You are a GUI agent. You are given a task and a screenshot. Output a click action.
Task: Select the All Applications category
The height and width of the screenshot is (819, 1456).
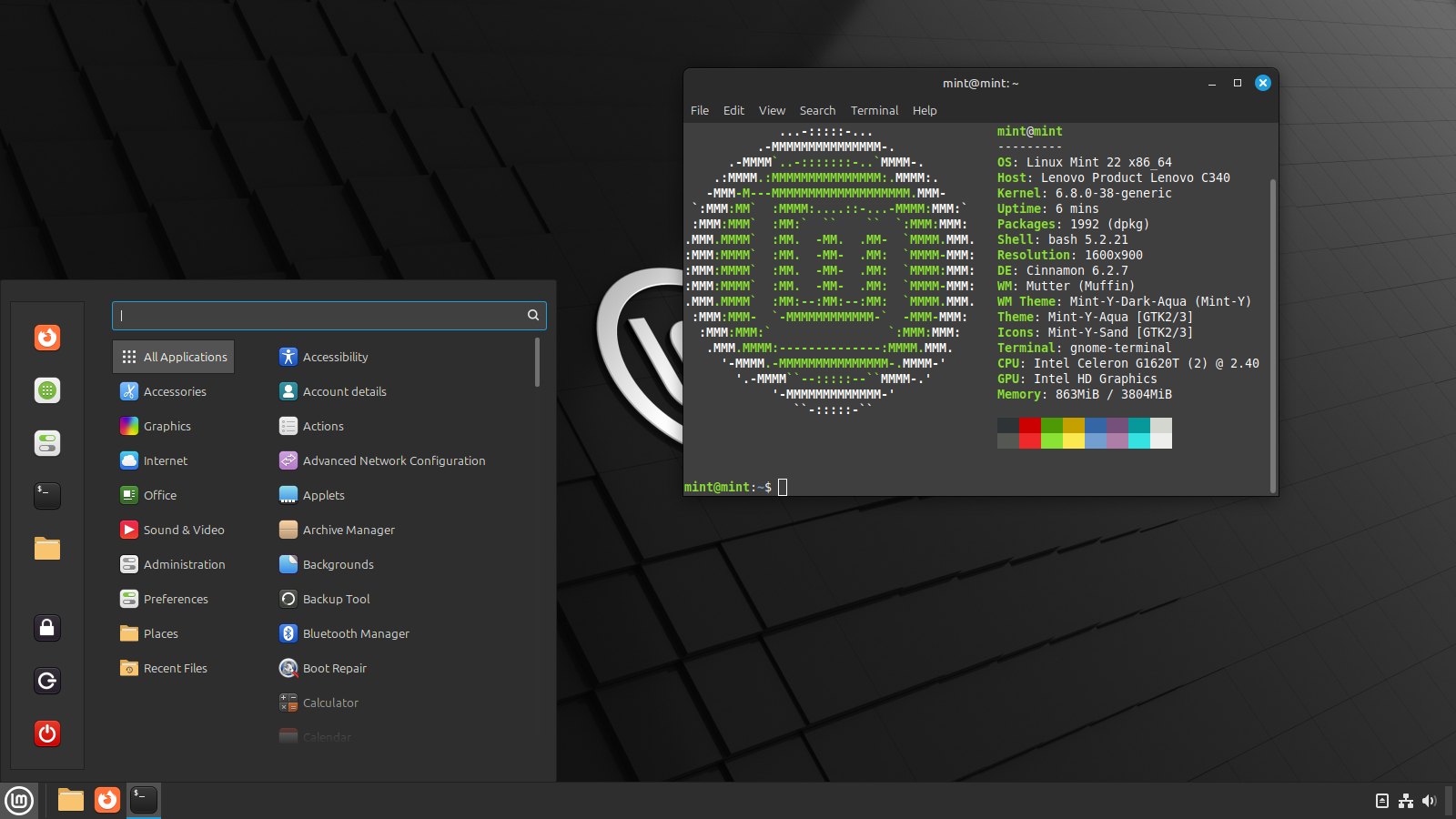click(x=173, y=357)
